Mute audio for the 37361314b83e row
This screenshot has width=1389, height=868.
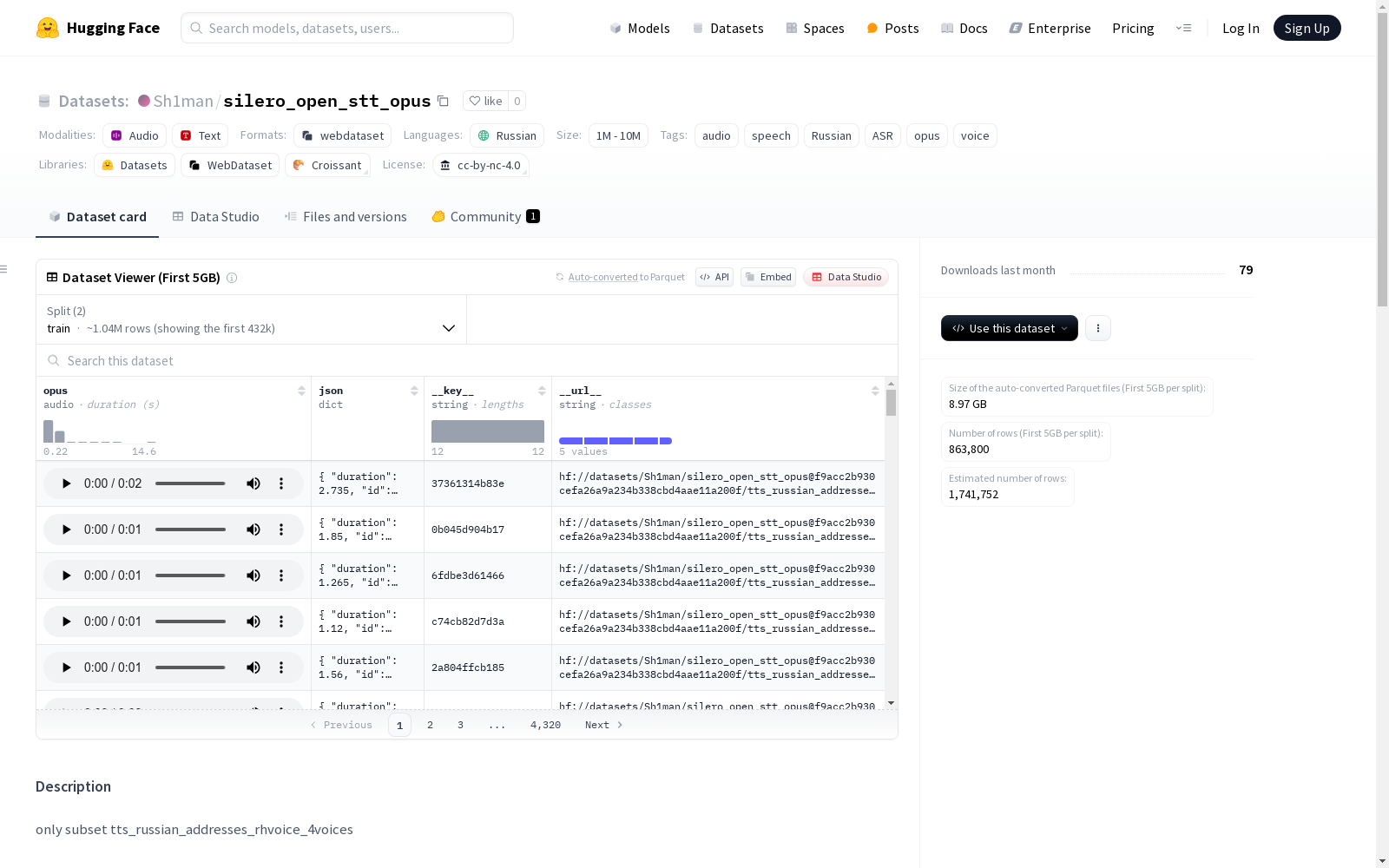pyautogui.click(x=253, y=483)
